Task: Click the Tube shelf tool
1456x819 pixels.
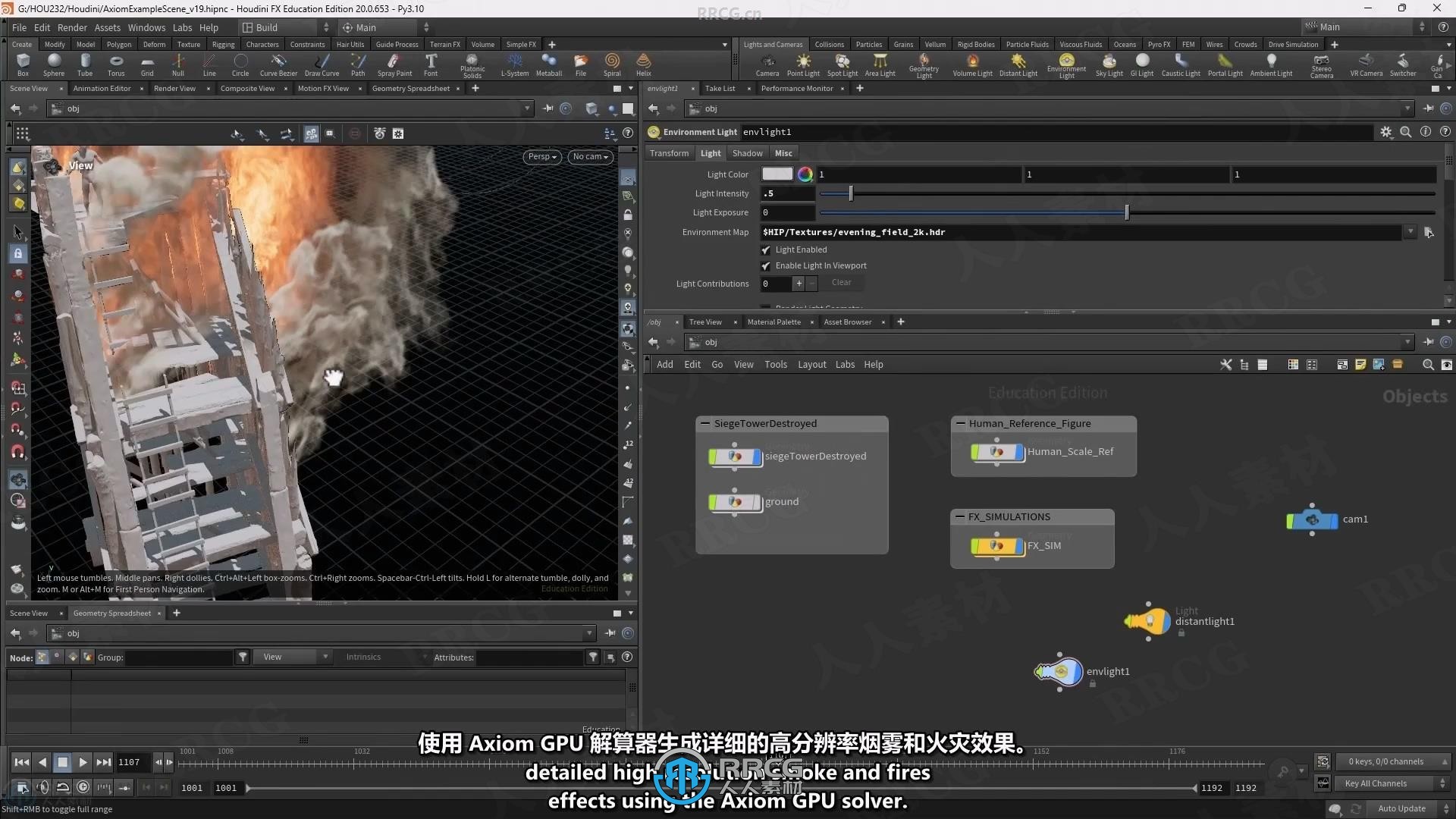Action: (x=85, y=64)
